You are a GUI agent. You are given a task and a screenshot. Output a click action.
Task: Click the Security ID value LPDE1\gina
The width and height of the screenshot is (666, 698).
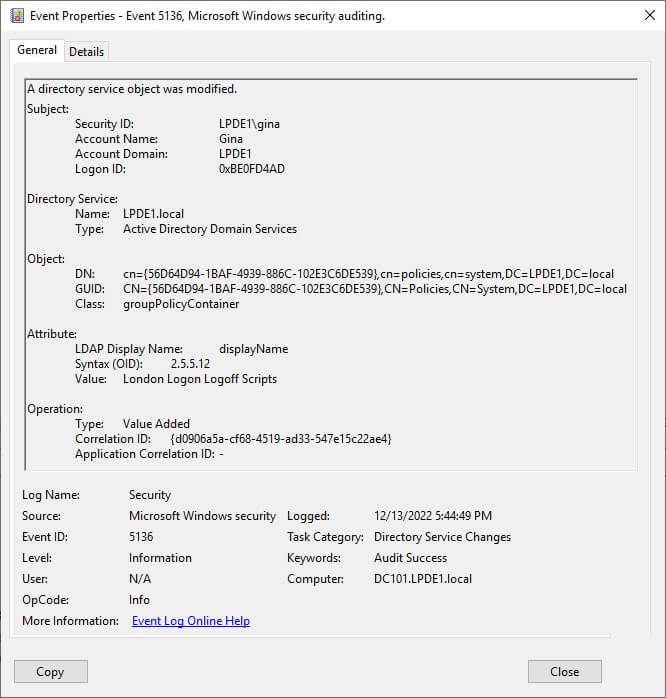click(249, 124)
